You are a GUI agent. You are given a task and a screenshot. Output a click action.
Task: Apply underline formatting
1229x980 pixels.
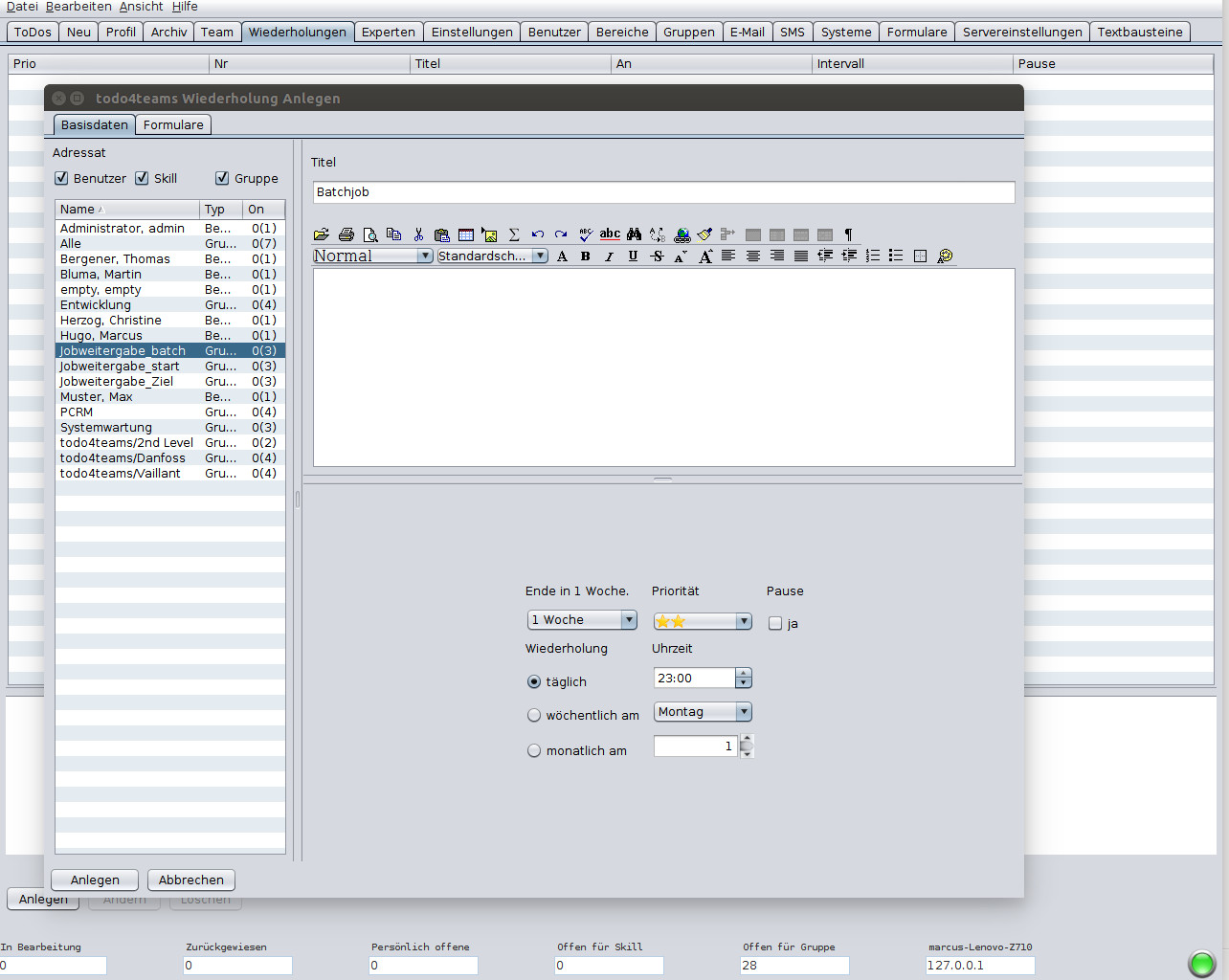click(x=633, y=256)
